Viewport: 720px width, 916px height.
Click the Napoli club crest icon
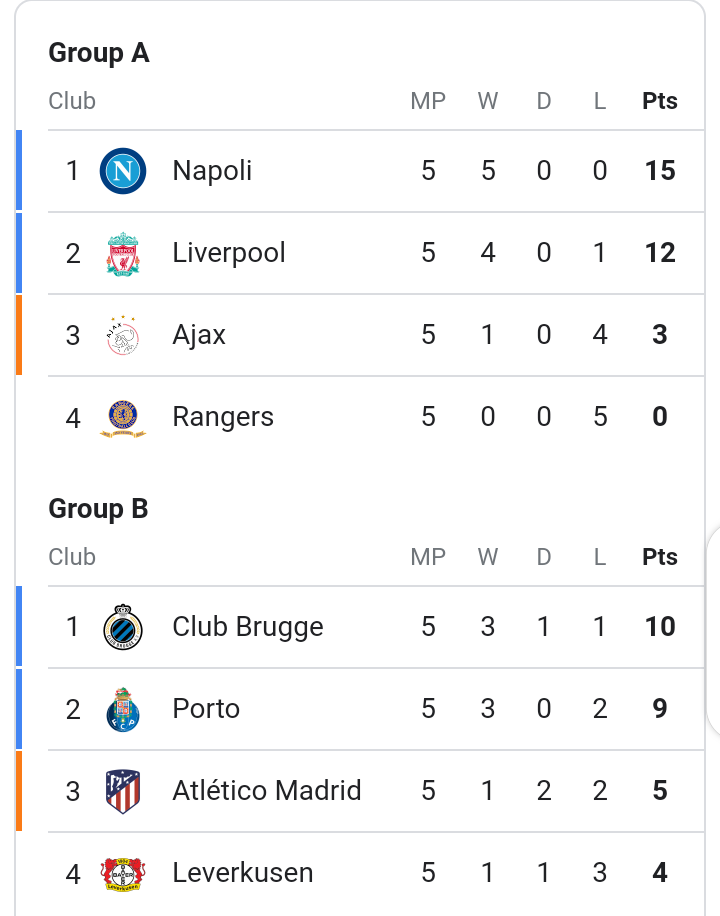[123, 171]
